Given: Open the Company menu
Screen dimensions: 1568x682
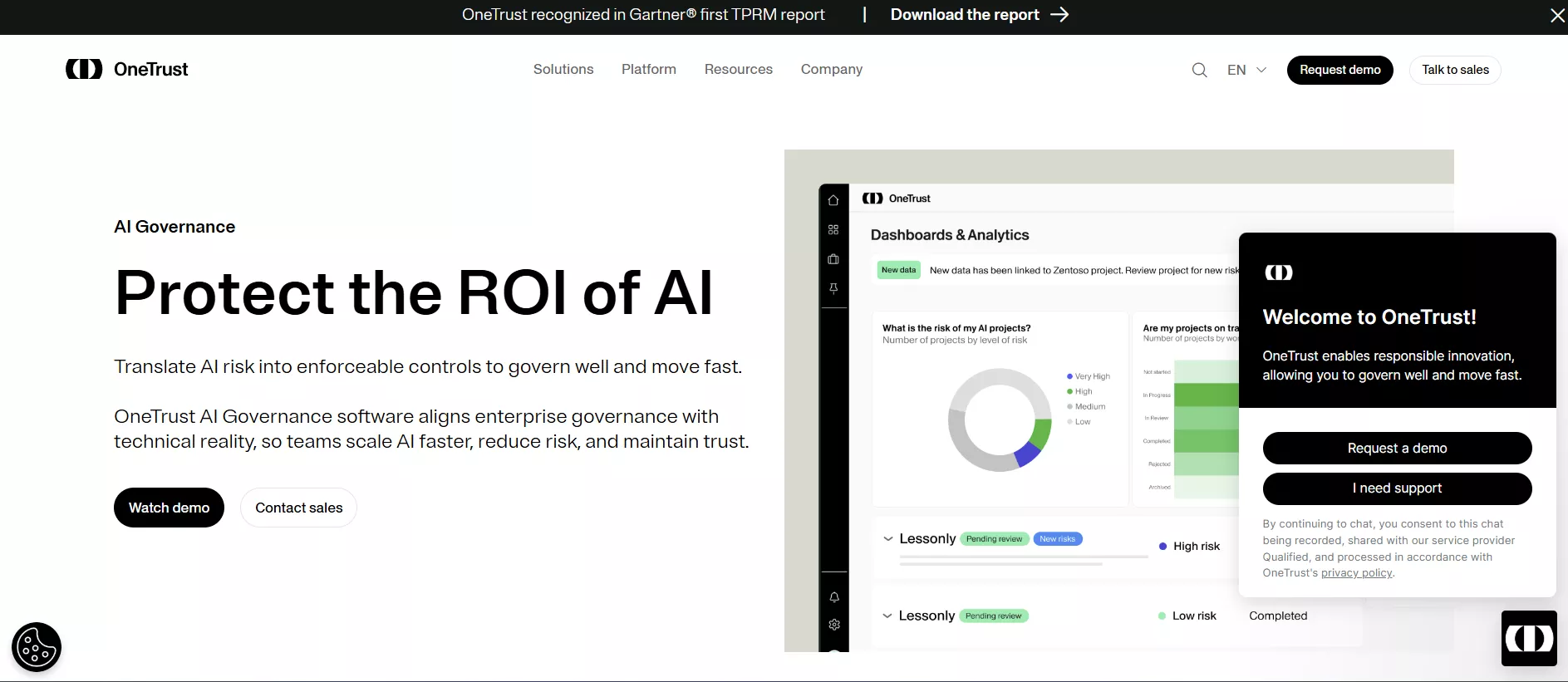Looking at the screenshot, I should point(832,70).
